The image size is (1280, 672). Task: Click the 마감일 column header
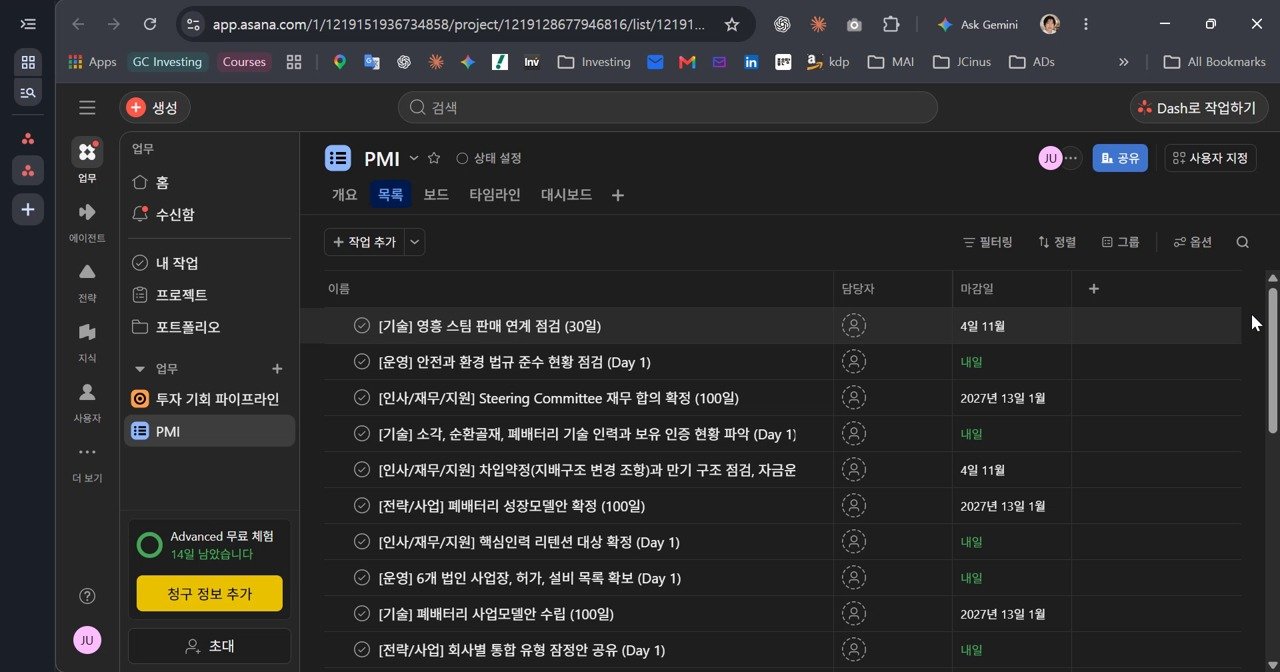pyautogui.click(x=1011, y=289)
